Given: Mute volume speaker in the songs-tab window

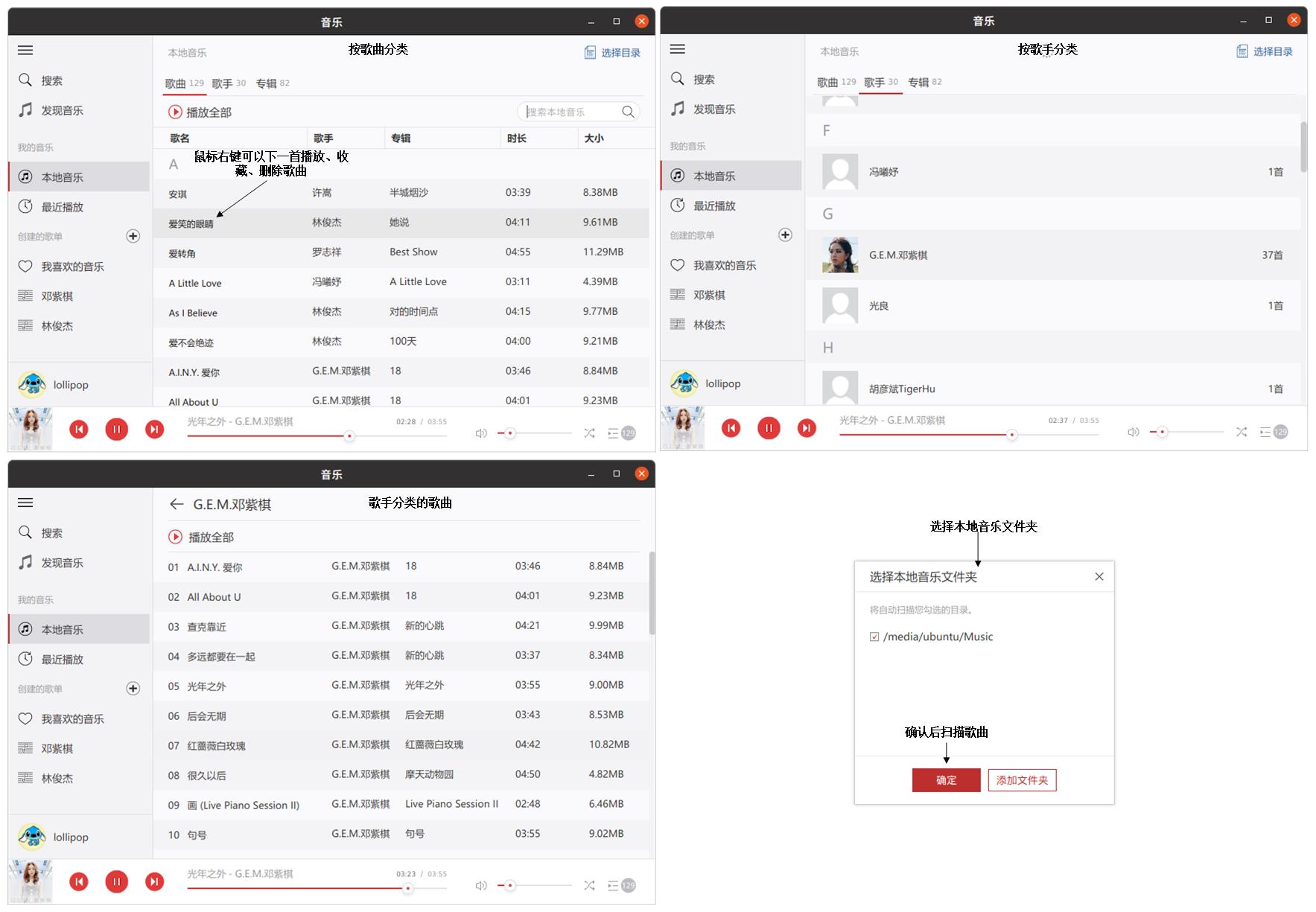Looking at the screenshot, I should click(481, 433).
